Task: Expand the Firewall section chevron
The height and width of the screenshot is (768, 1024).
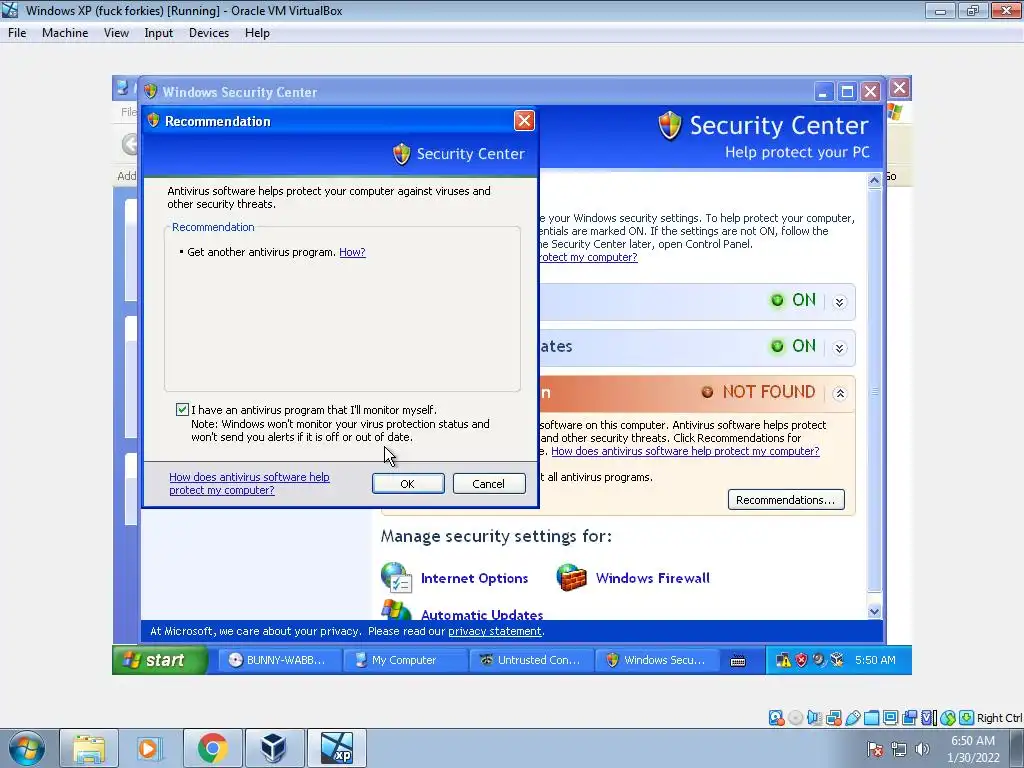Action: (840, 302)
